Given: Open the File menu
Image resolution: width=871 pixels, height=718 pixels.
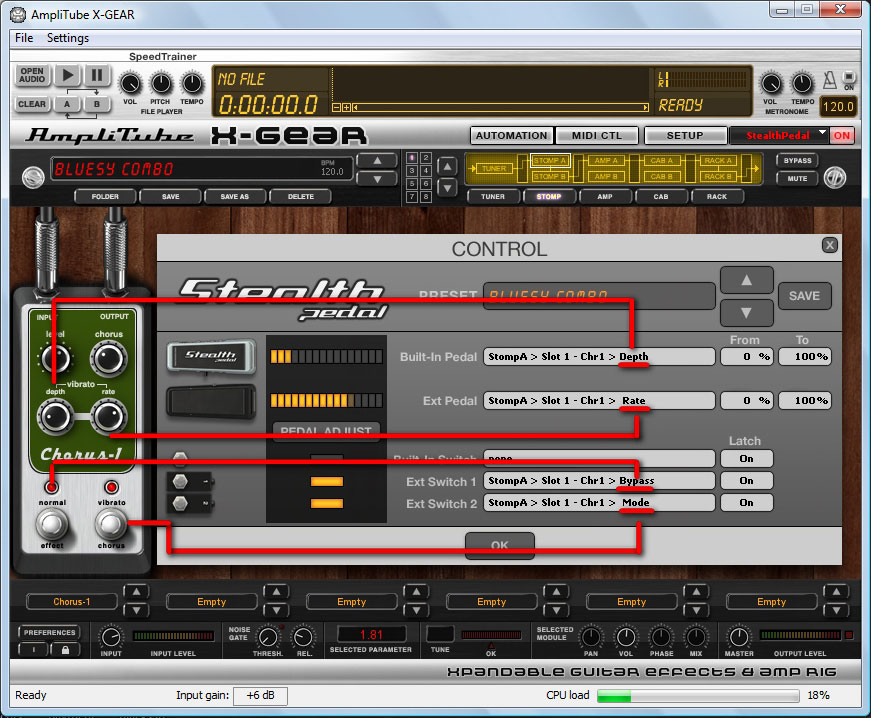Looking at the screenshot, I should coord(24,38).
